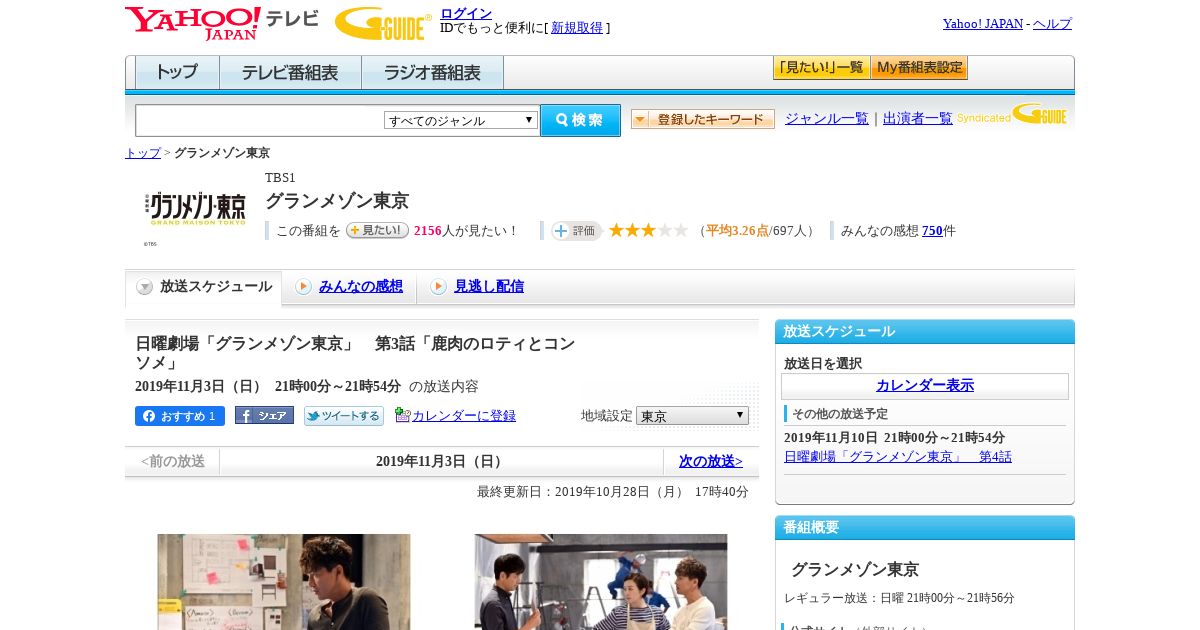
Task: Click the 新規取得 link
Action: [x=577, y=28]
